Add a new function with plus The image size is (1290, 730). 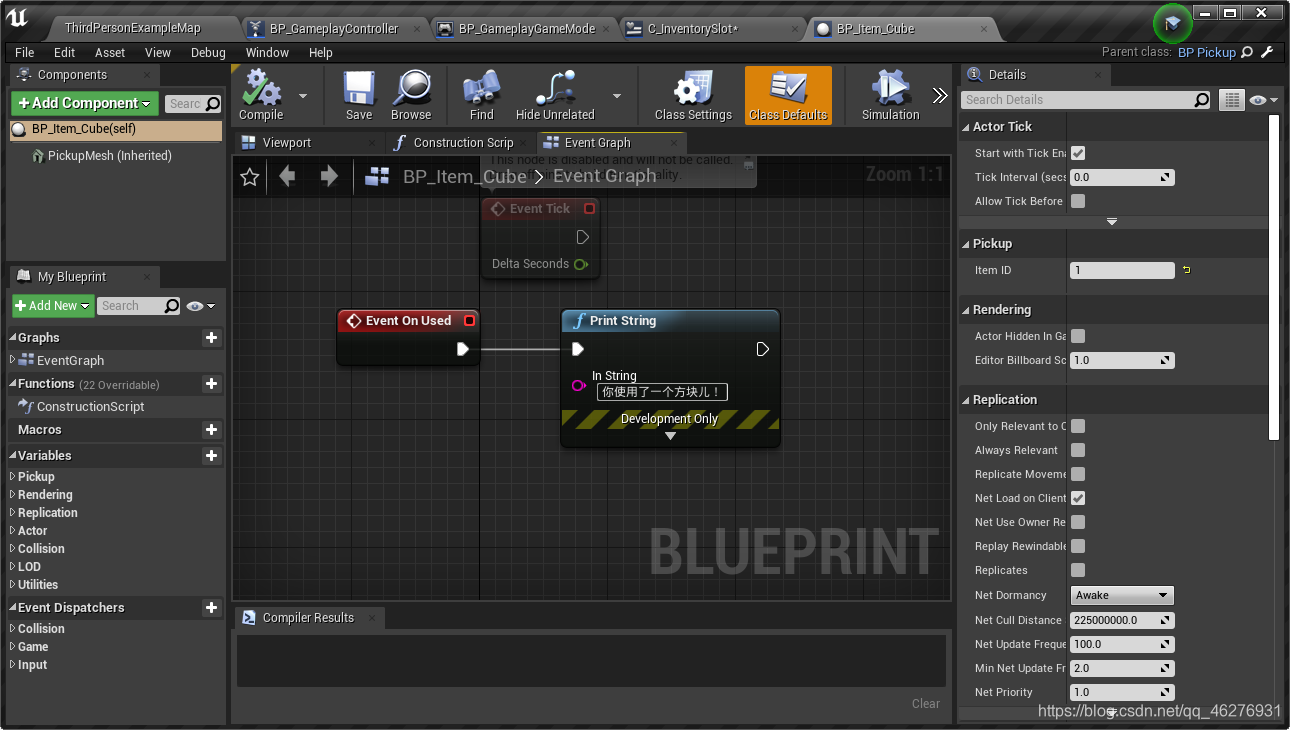click(211, 384)
